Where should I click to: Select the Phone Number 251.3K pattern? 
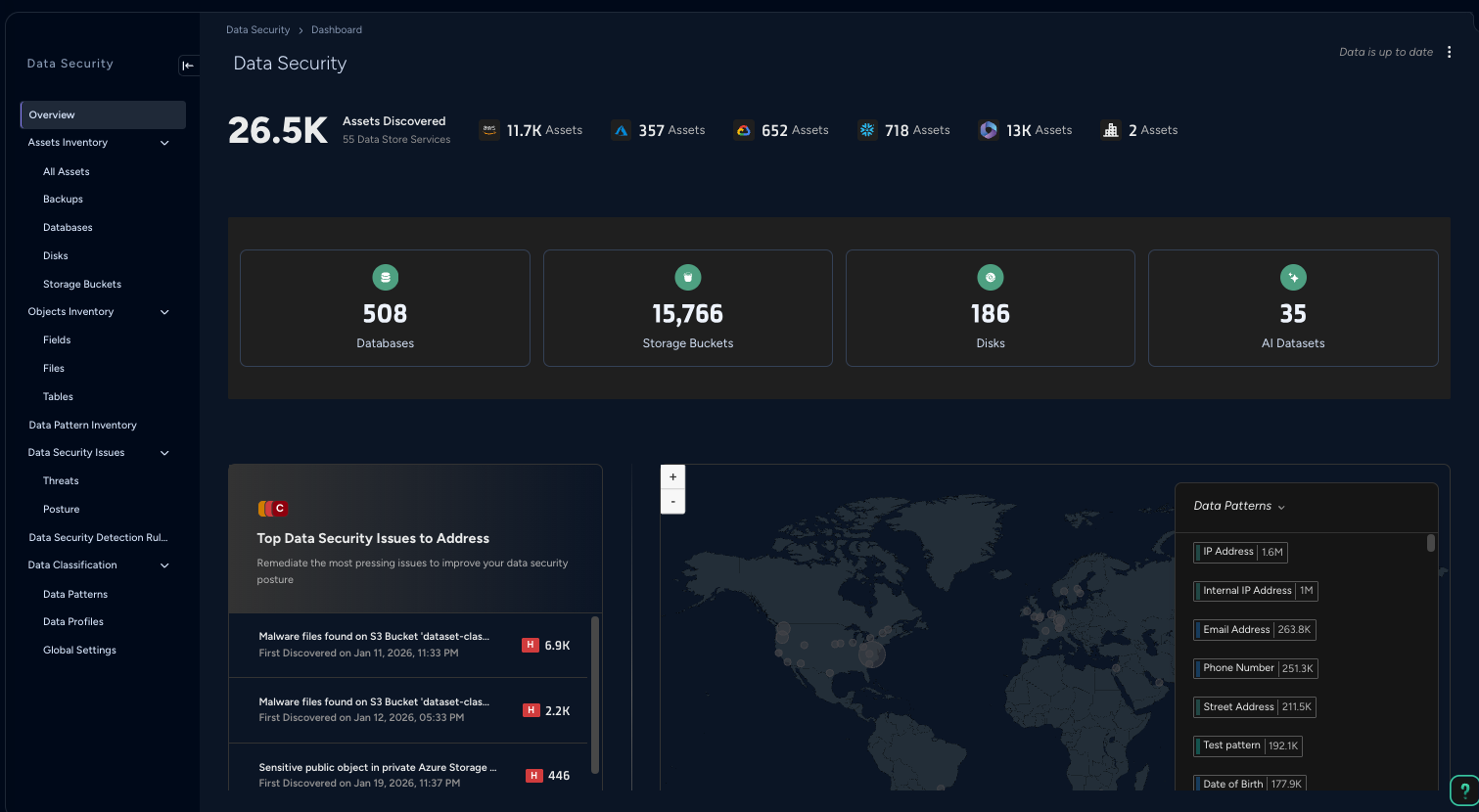click(x=1256, y=669)
